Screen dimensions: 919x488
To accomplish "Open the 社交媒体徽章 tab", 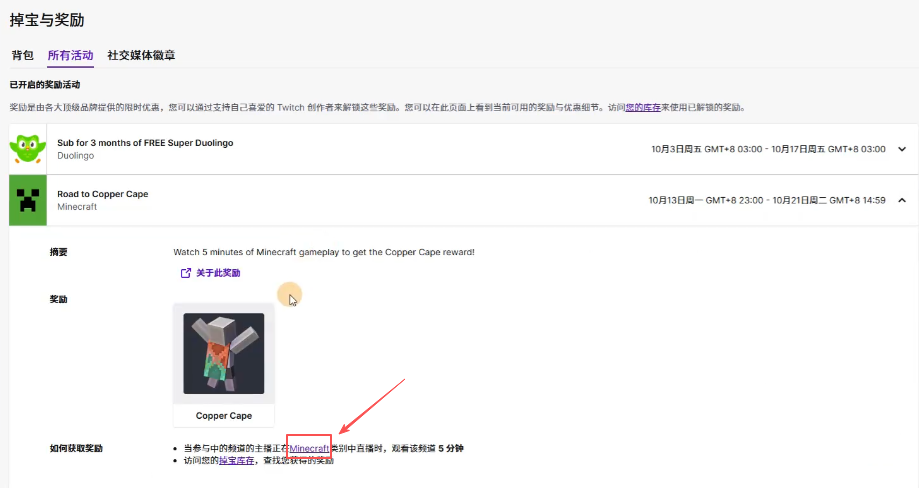I will pos(141,55).
